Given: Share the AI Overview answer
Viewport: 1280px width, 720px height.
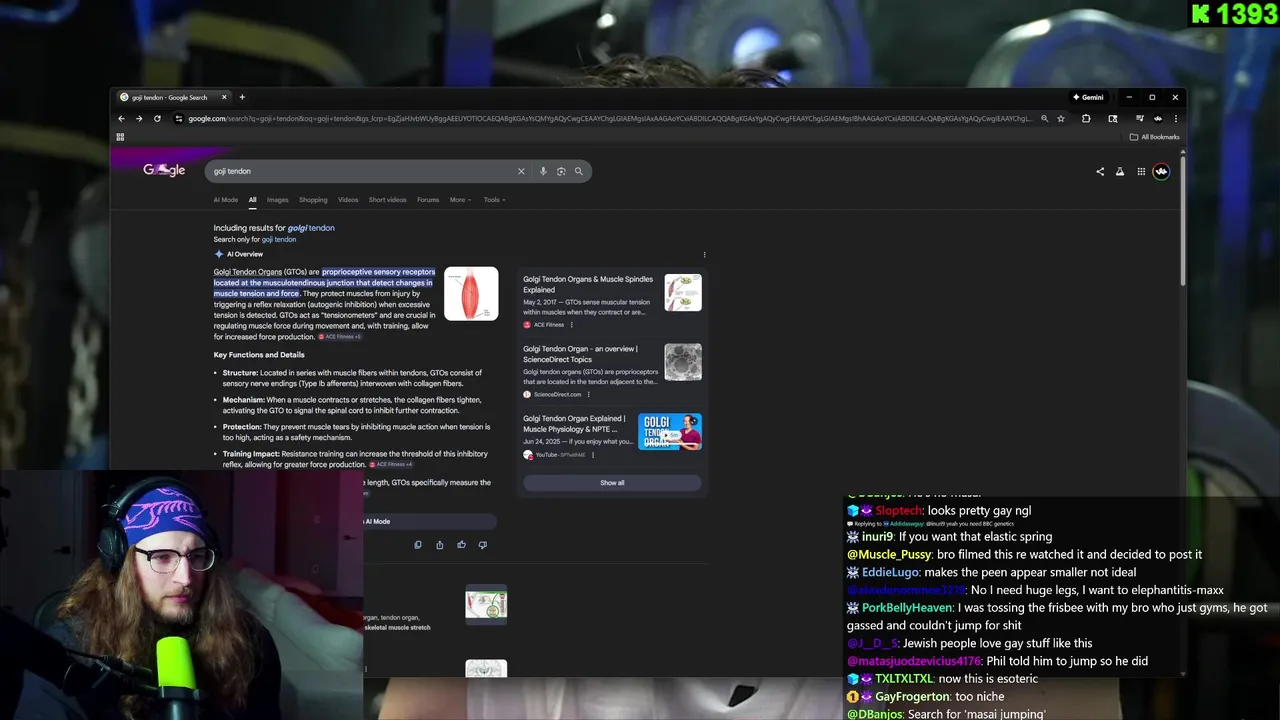Looking at the screenshot, I should (x=439, y=545).
